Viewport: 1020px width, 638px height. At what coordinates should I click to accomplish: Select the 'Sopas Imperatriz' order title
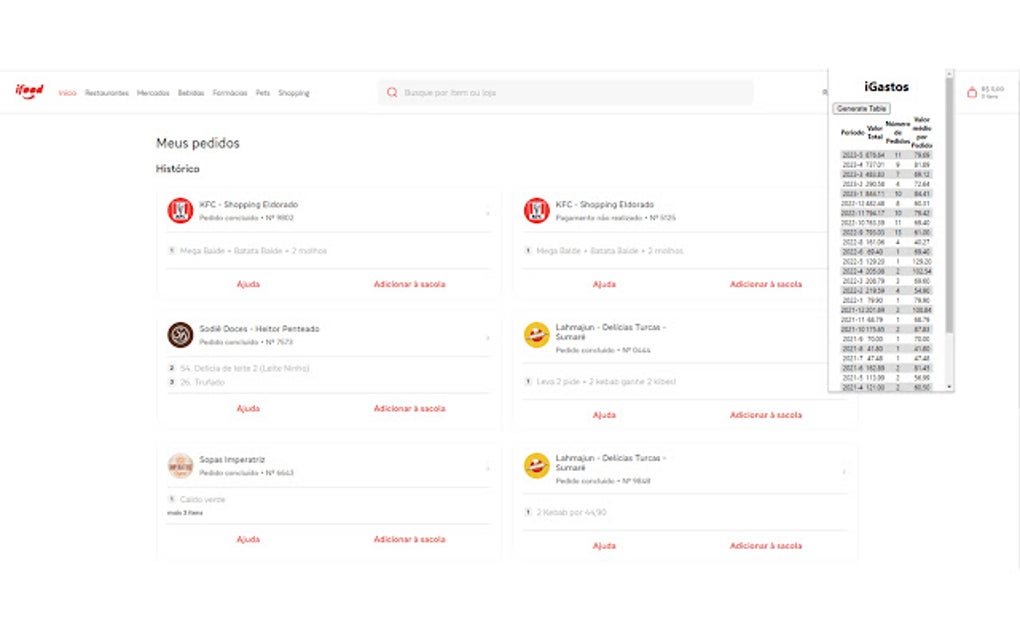click(x=232, y=459)
